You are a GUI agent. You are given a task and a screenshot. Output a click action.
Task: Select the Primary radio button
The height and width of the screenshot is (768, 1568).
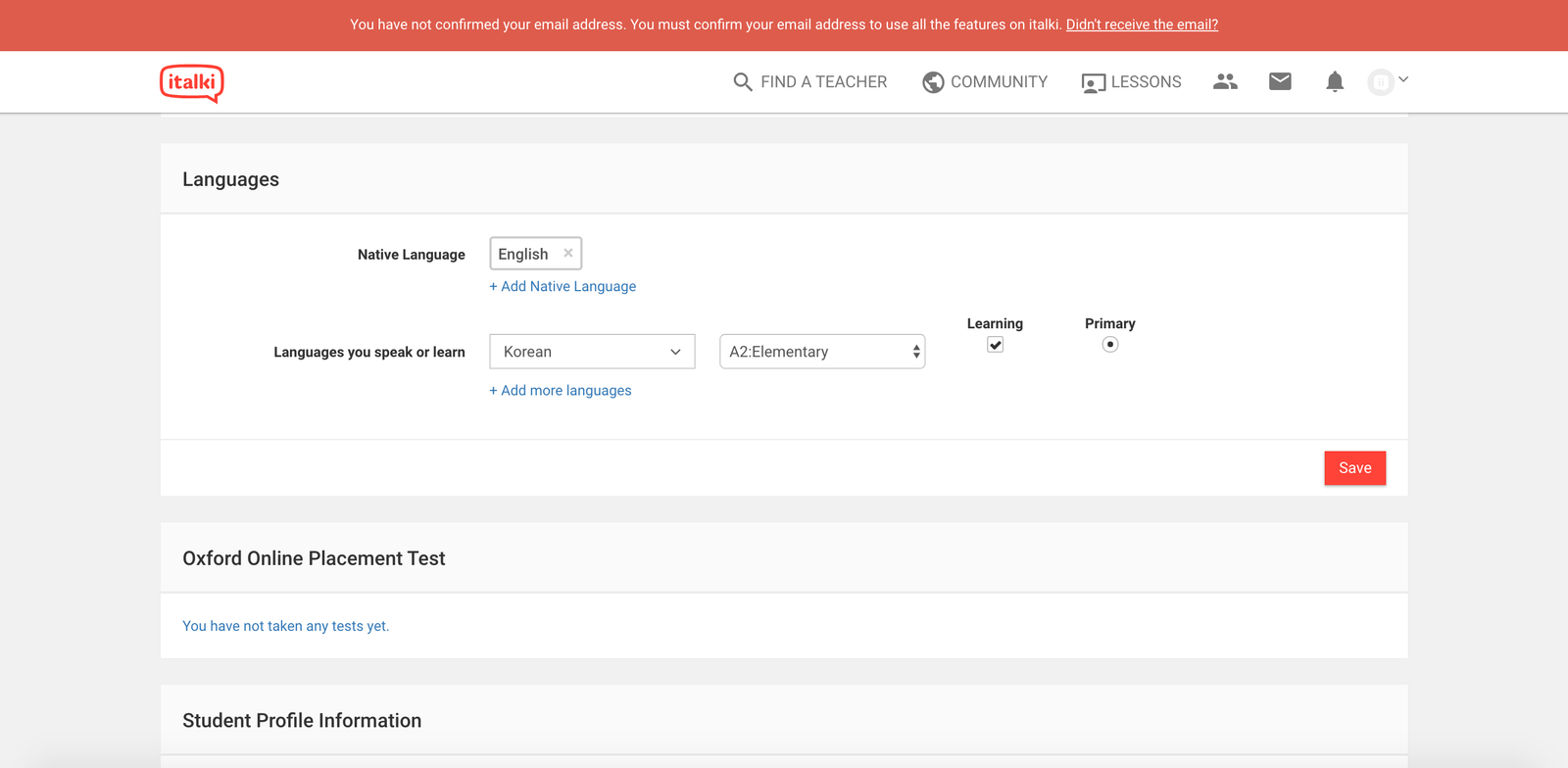coord(1109,345)
